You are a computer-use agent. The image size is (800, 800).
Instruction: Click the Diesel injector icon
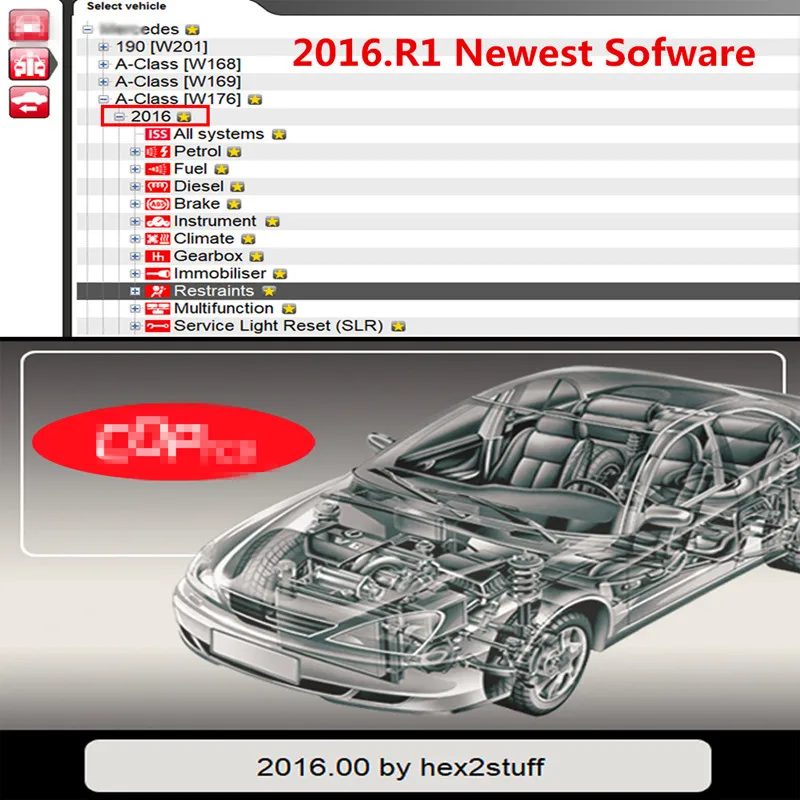coord(157,186)
